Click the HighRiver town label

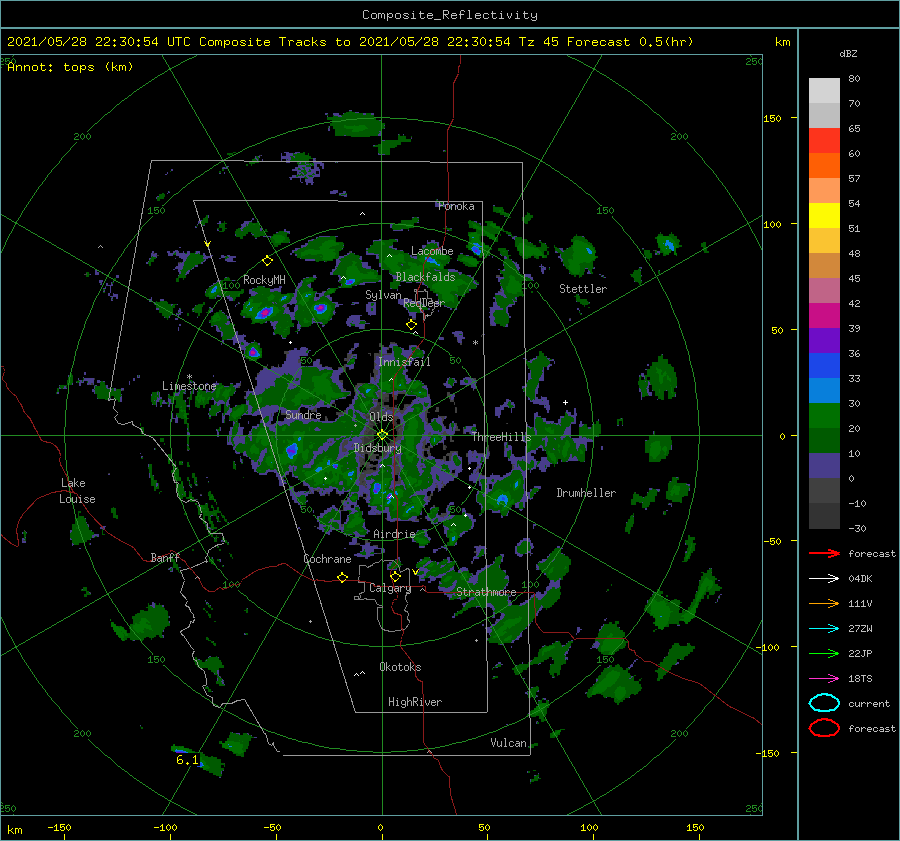pyautogui.click(x=415, y=702)
